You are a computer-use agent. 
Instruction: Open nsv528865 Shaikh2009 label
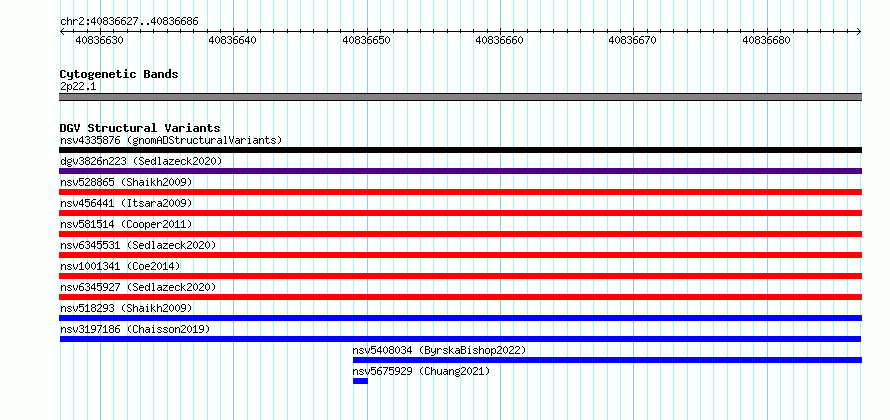[x=126, y=182]
